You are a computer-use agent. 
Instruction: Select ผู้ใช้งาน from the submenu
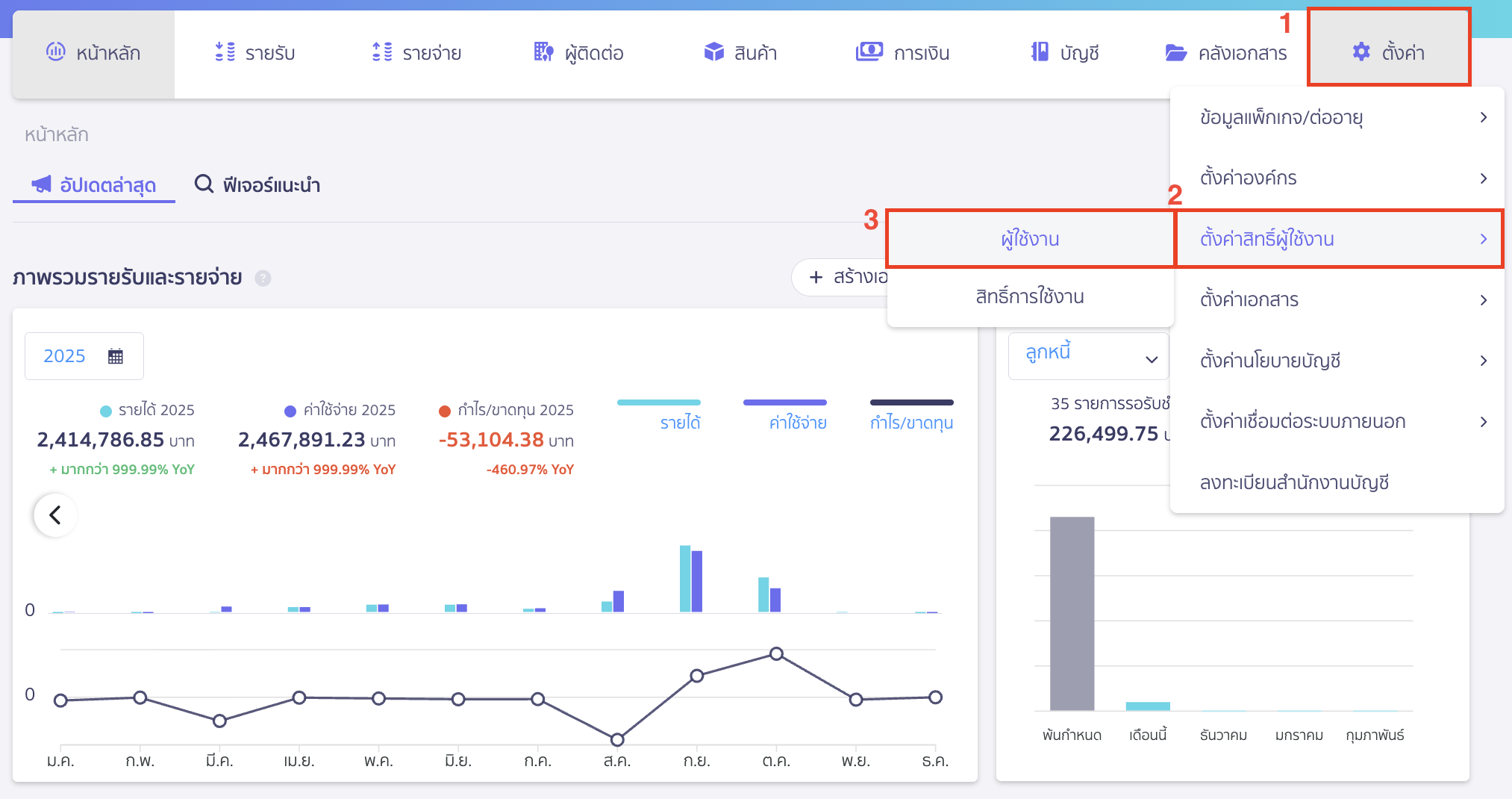click(1028, 239)
